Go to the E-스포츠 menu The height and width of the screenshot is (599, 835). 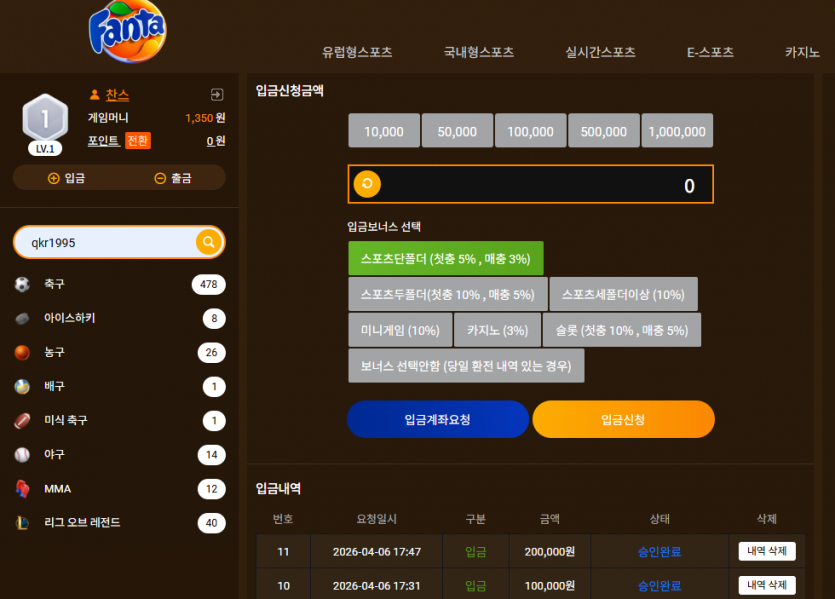click(710, 52)
